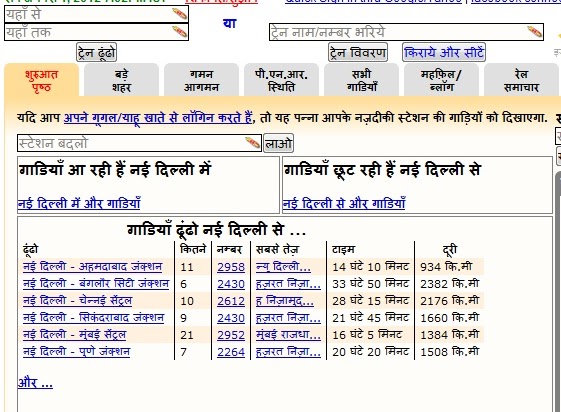The image size is (561, 412).
Task: Open the नई दिल्ली - बंगलौर सिटी जंक्शन link
Action: (96, 283)
